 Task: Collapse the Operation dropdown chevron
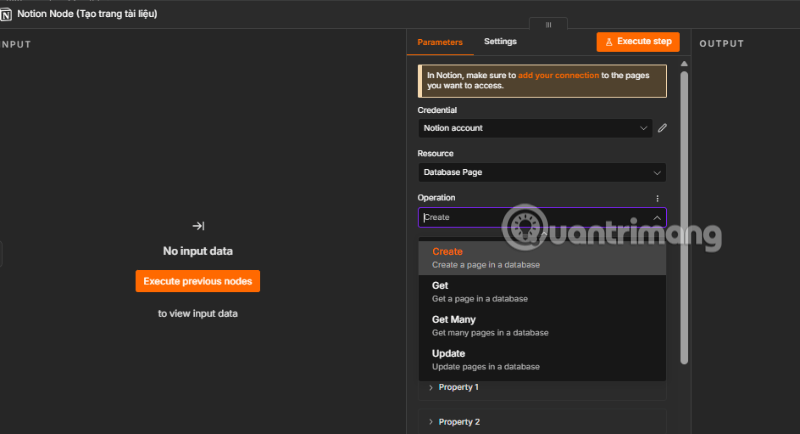tap(657, 218)
